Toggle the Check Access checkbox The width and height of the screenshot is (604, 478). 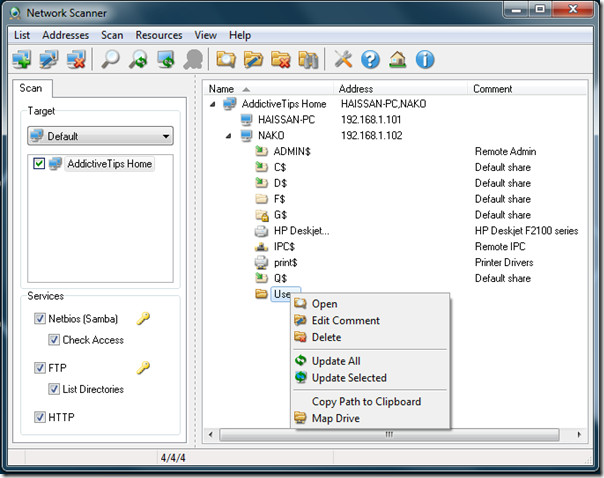tap(54, 340)
